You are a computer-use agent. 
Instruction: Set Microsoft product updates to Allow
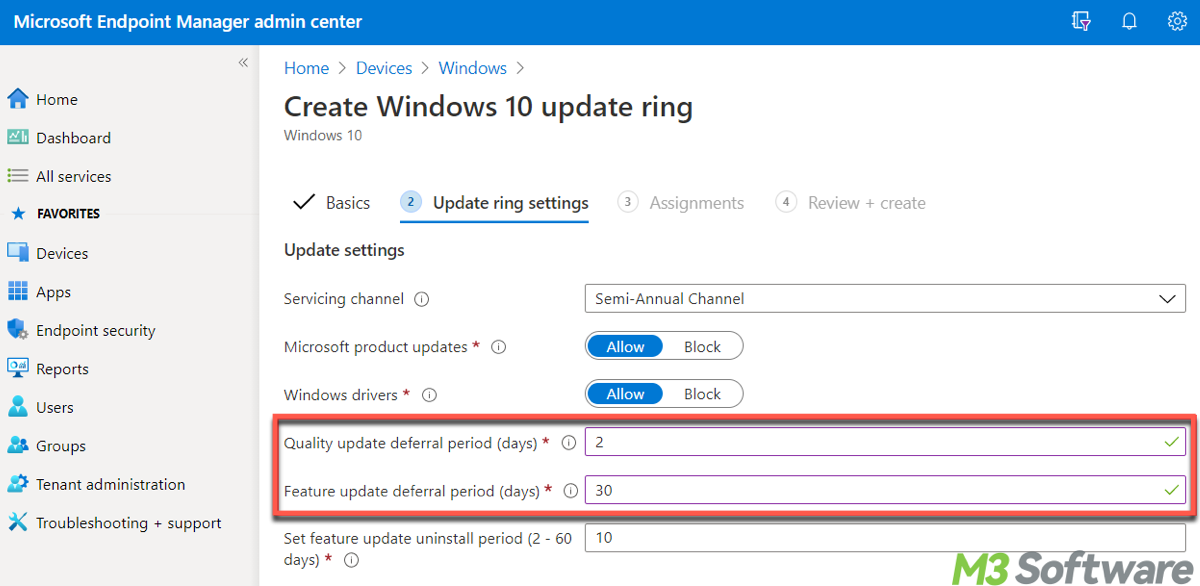point(625,347)
